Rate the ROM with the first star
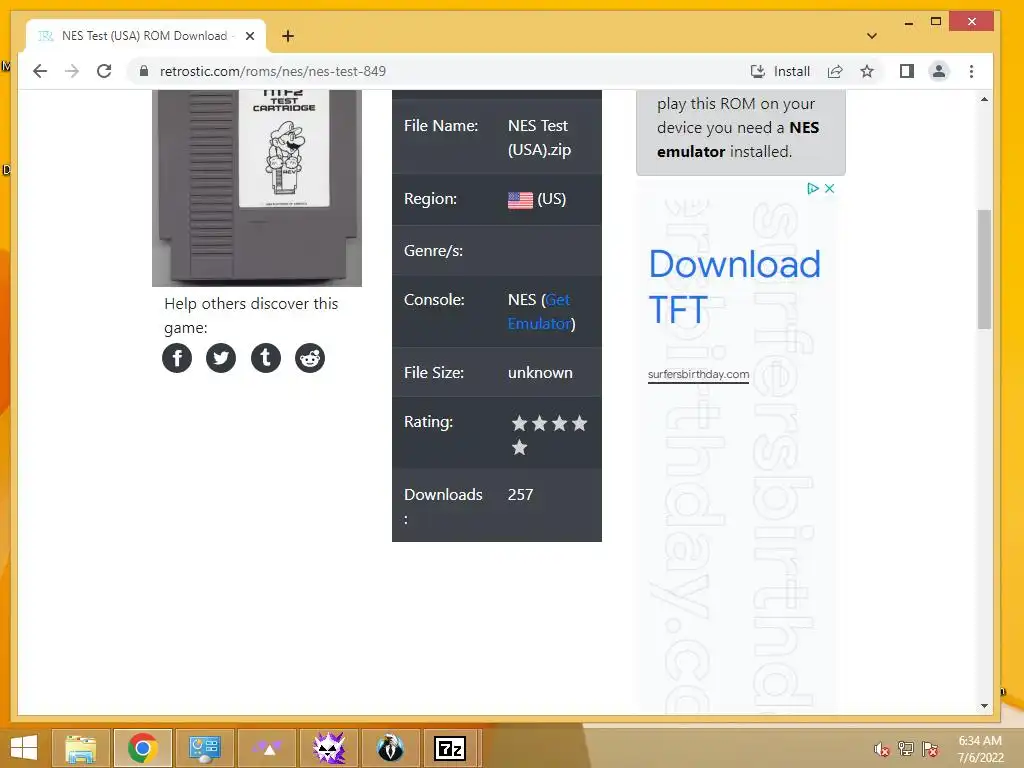The height and width of the screenshot is (768, 1024). [x=519, y=424]
